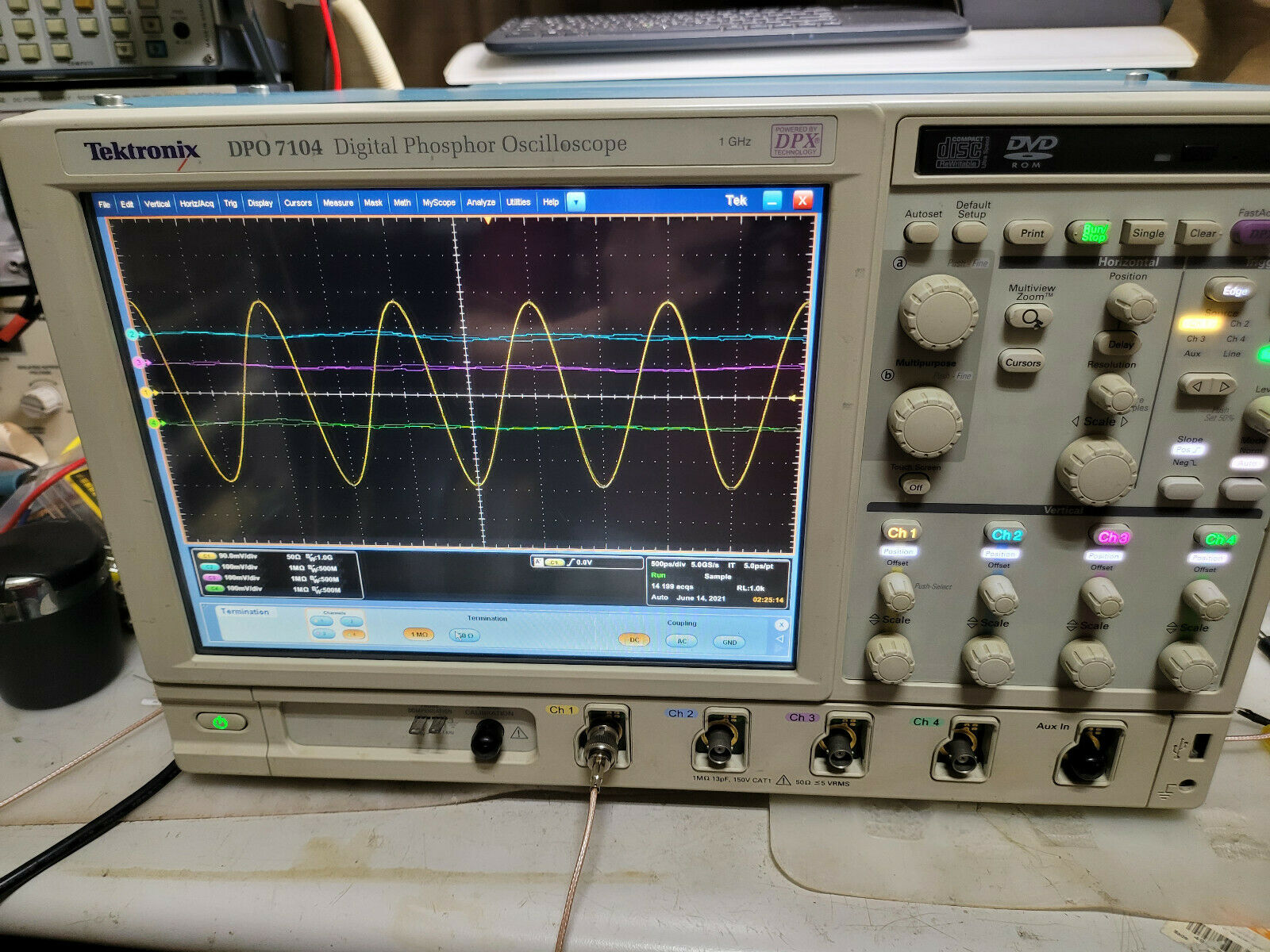Set coupling to GND

coord(729,643)
